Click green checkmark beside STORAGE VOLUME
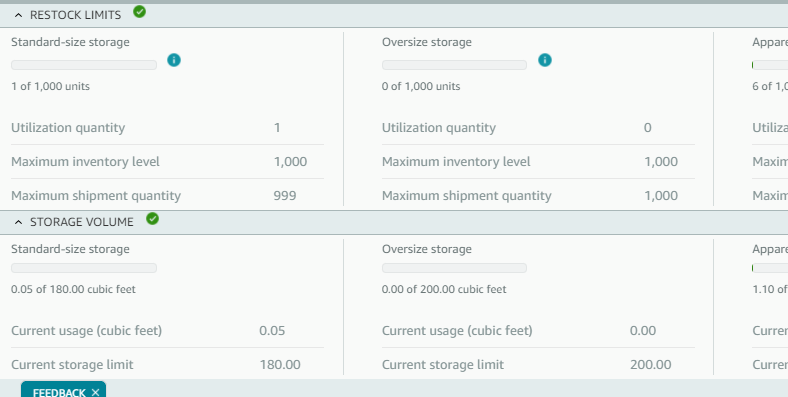Screen dimensions: 788x397 [x=152, y=219]
